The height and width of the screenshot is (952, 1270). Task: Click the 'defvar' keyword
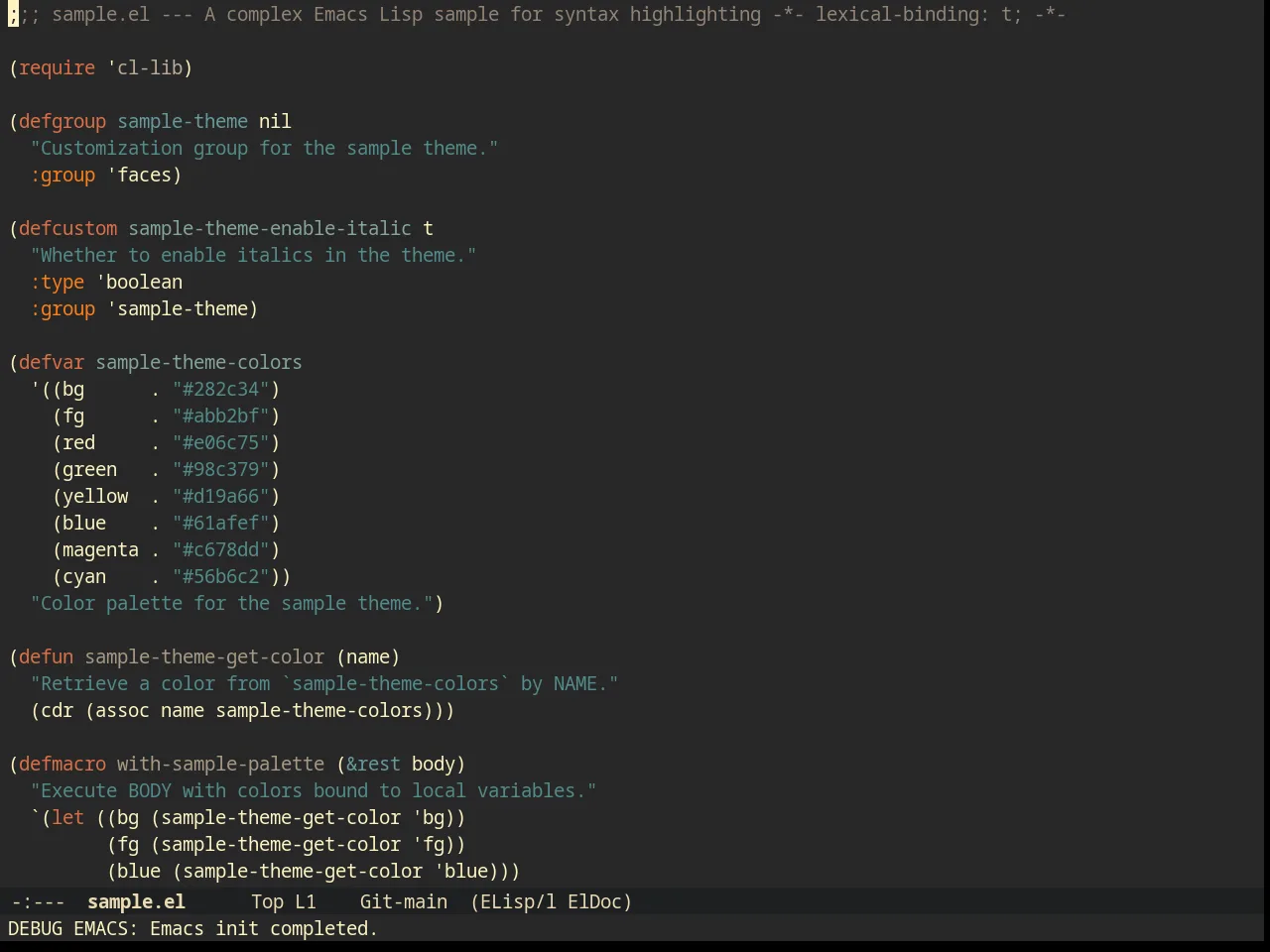click(x=52, y=362)
